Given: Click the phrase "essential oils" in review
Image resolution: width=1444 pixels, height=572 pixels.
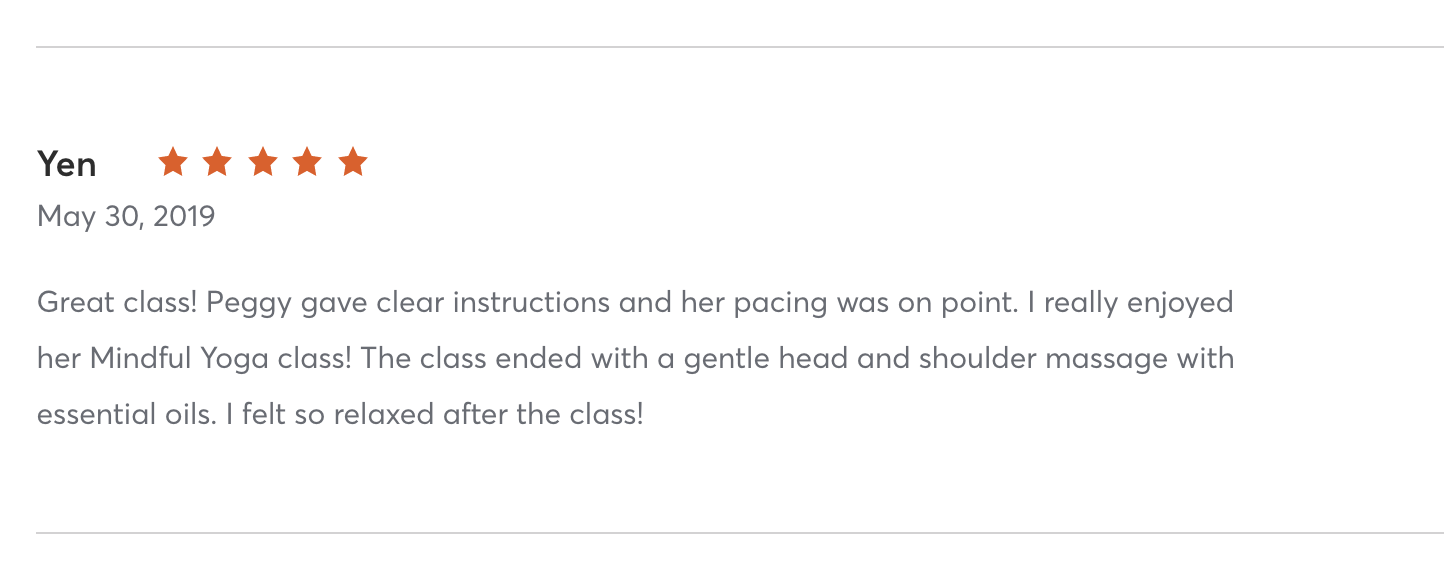Looking at the screenshot, I should coord(125,414).
